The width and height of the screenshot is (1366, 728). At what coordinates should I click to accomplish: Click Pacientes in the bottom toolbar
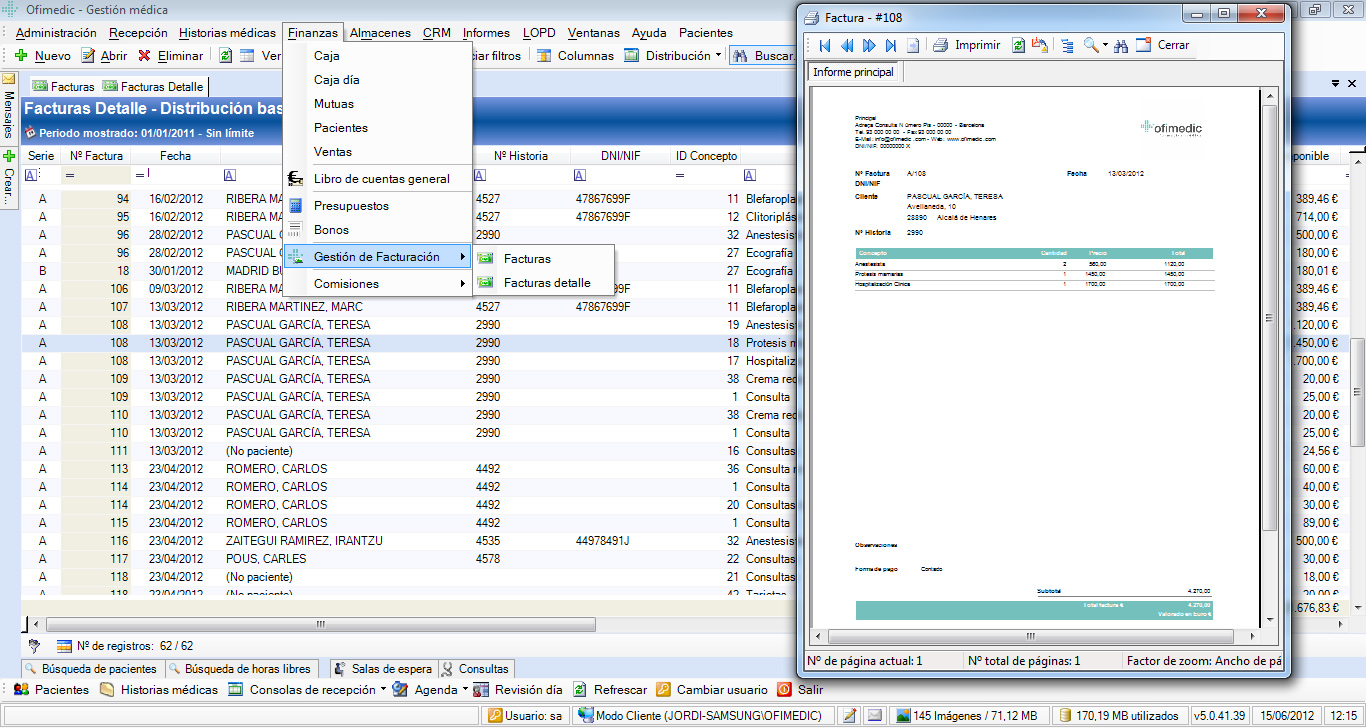pyautogui.click(x=51, y=690)
